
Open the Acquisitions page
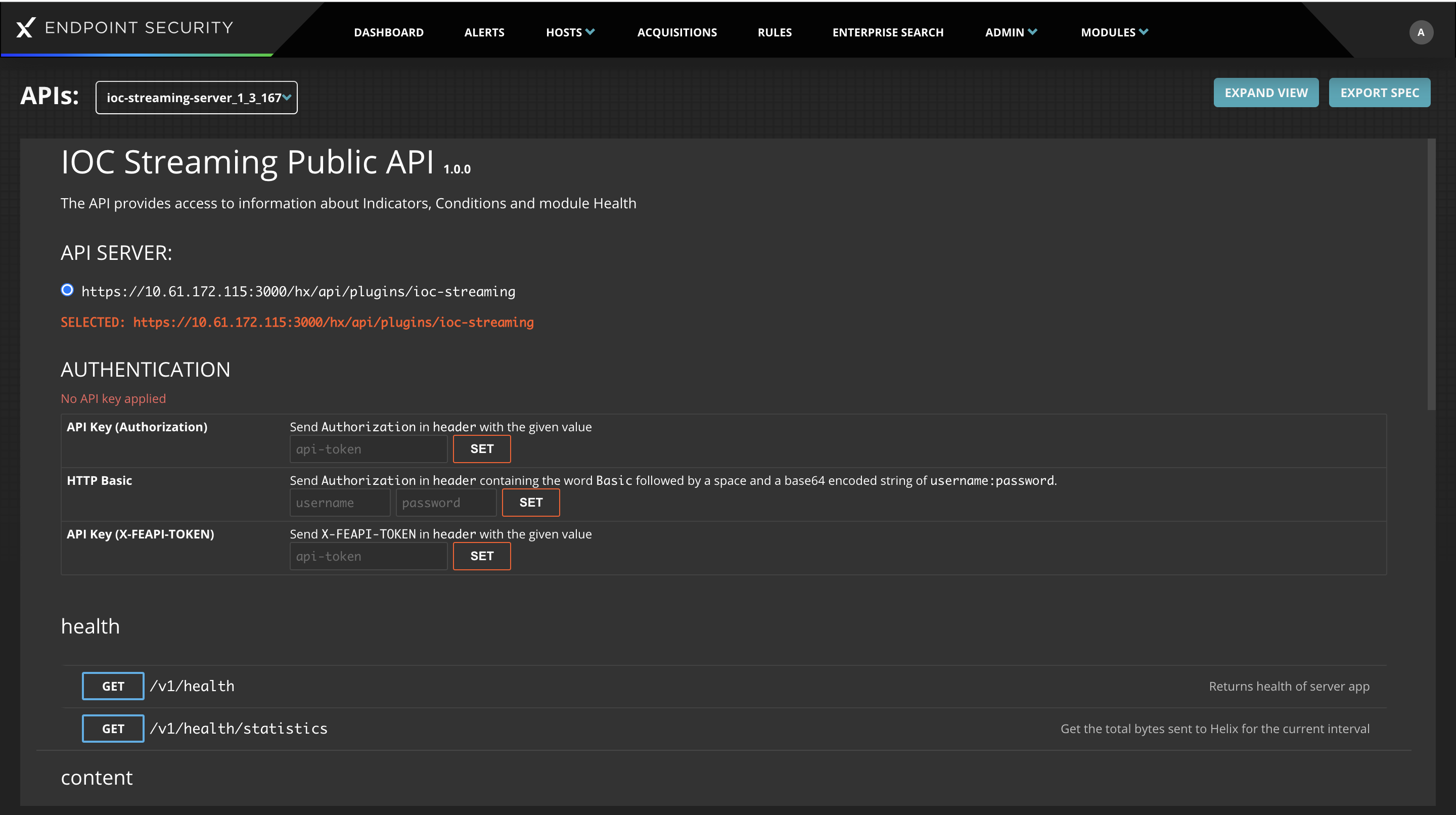tap(677, 32)
